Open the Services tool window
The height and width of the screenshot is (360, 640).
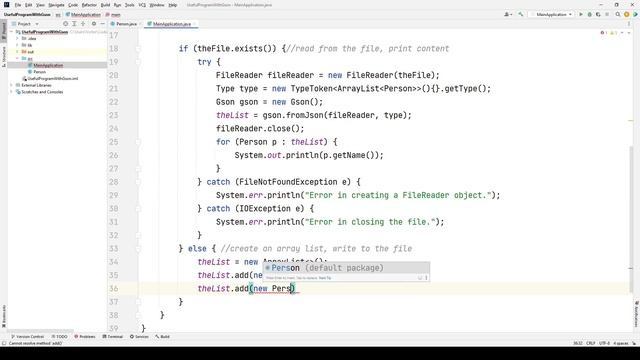[139, 337]
